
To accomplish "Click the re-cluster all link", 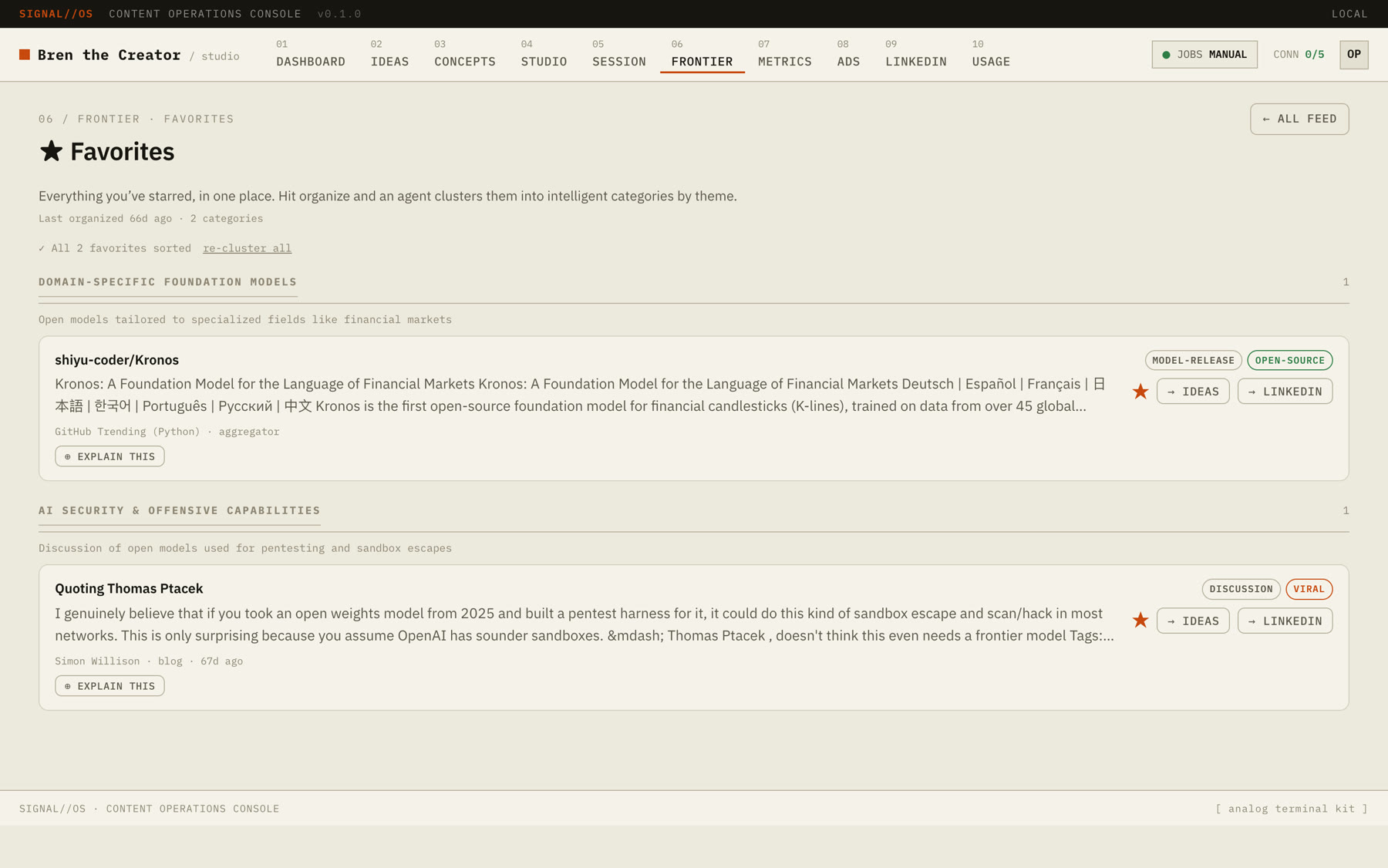I will 247,248.
